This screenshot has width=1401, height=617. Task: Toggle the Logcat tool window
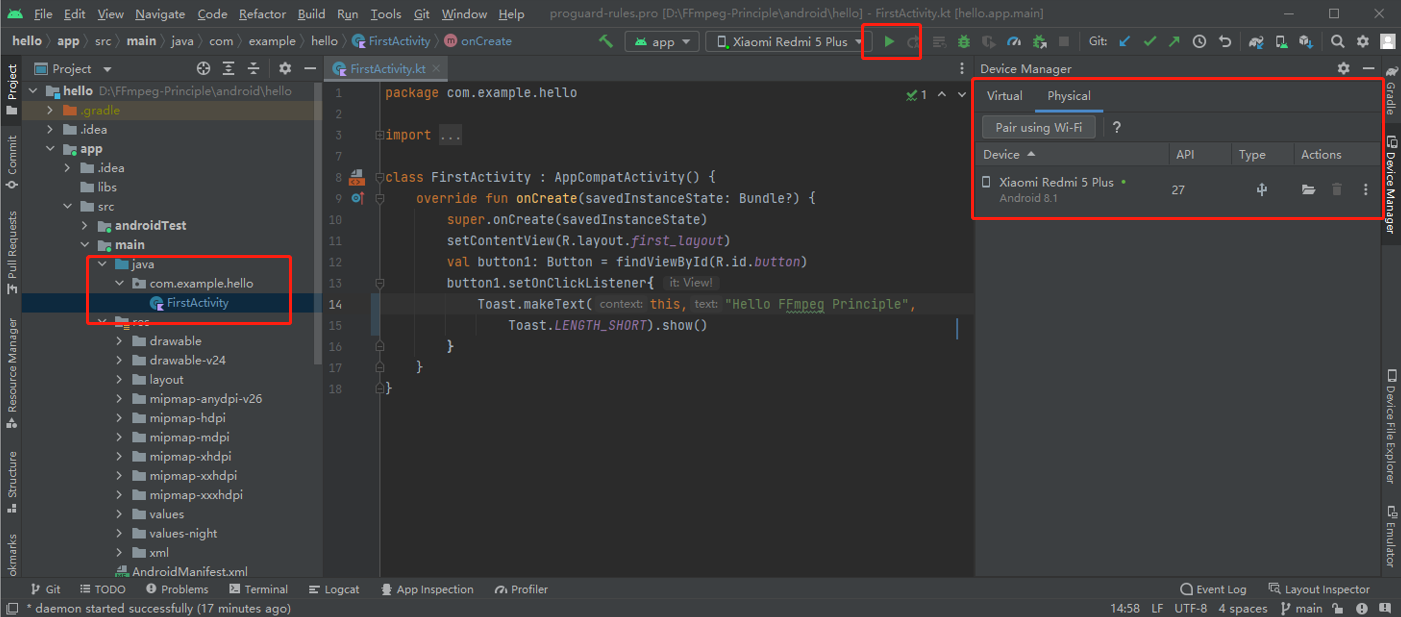click(334, 589)
